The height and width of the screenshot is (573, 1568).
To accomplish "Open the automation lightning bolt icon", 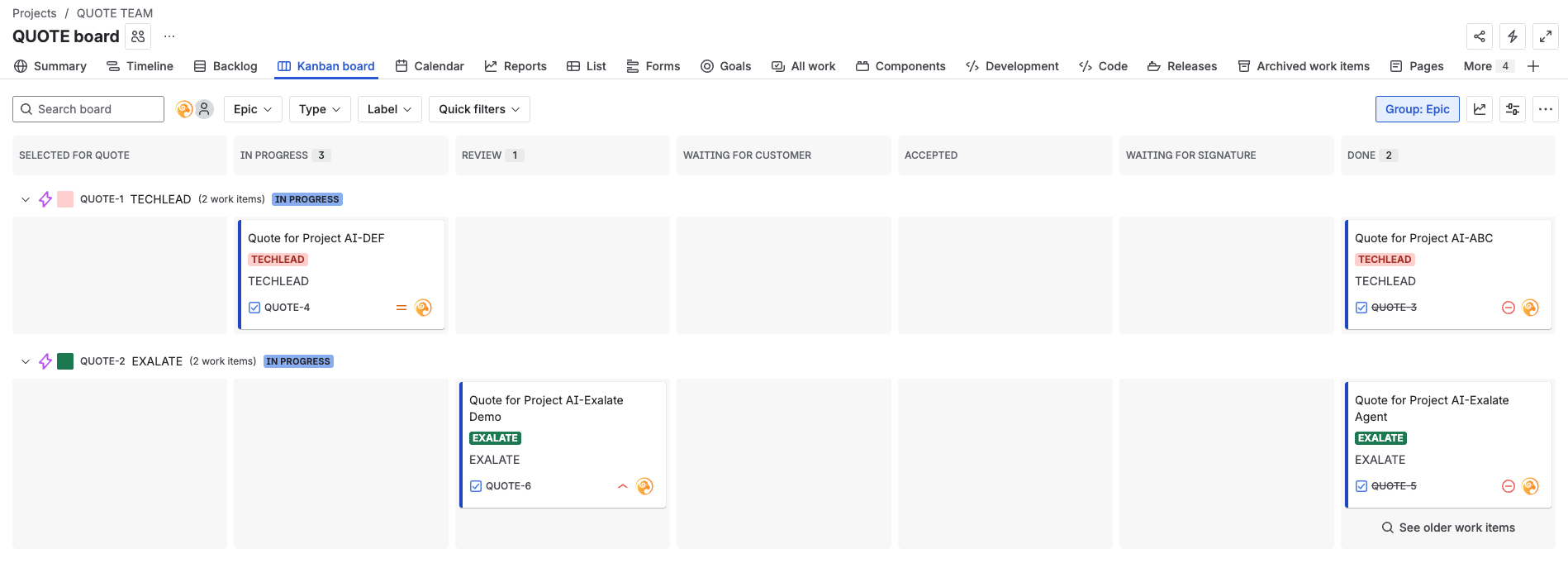I will pyautogui.click(x=1513, y=36).
